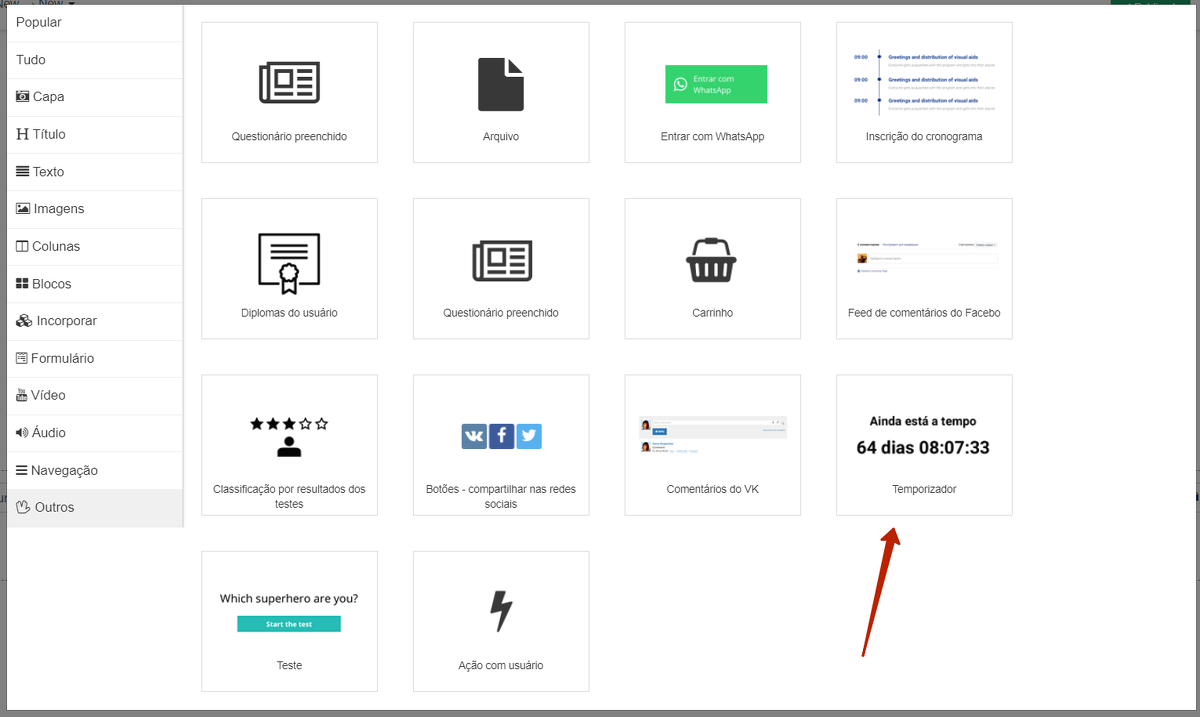The width and height of the screenshot is (1200, 717).
Task: Select the Entrar com WhatsApp block
Action: click(712, 92)
